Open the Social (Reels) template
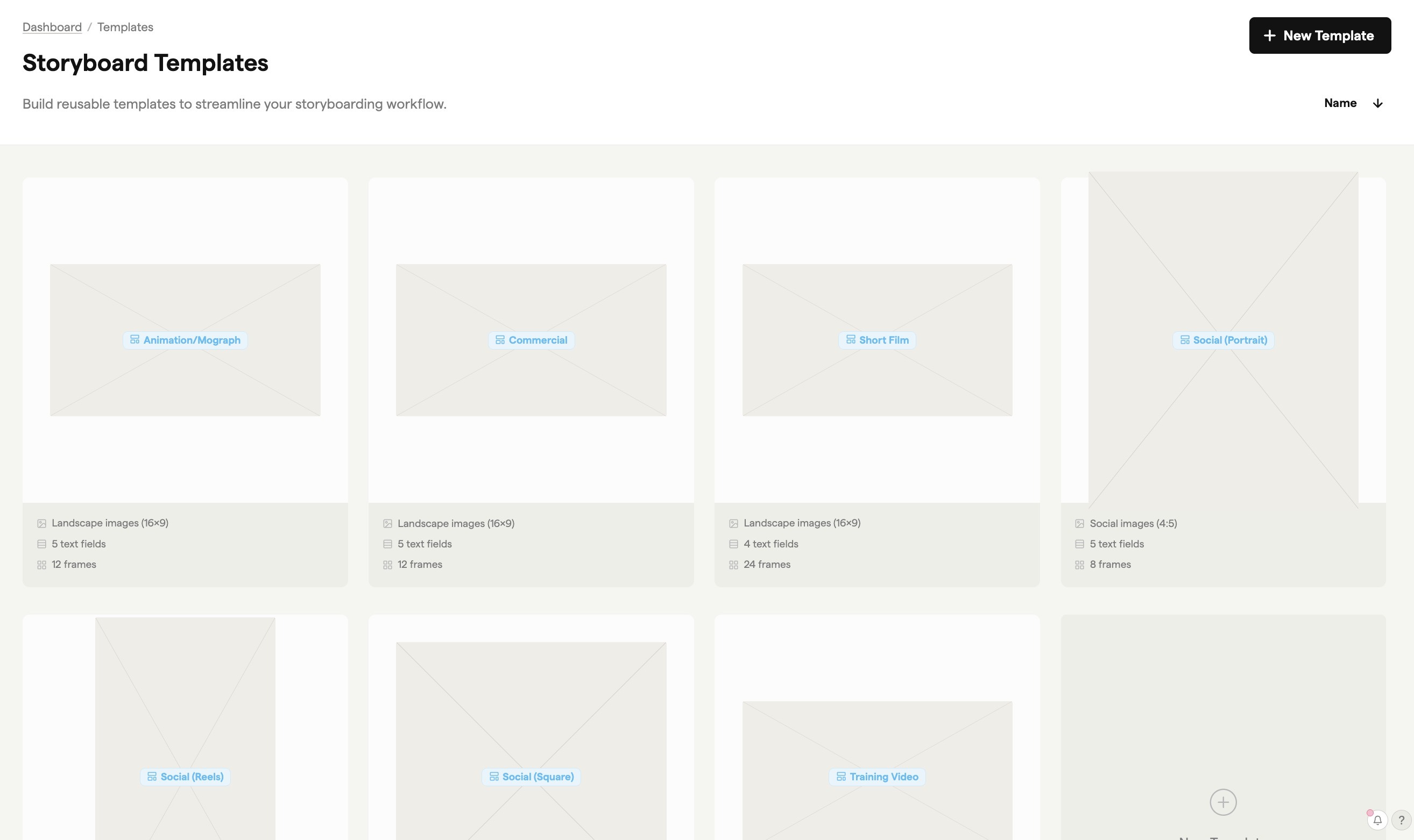The height and width of the screenshot is (840, 1414). pos(185,777)
